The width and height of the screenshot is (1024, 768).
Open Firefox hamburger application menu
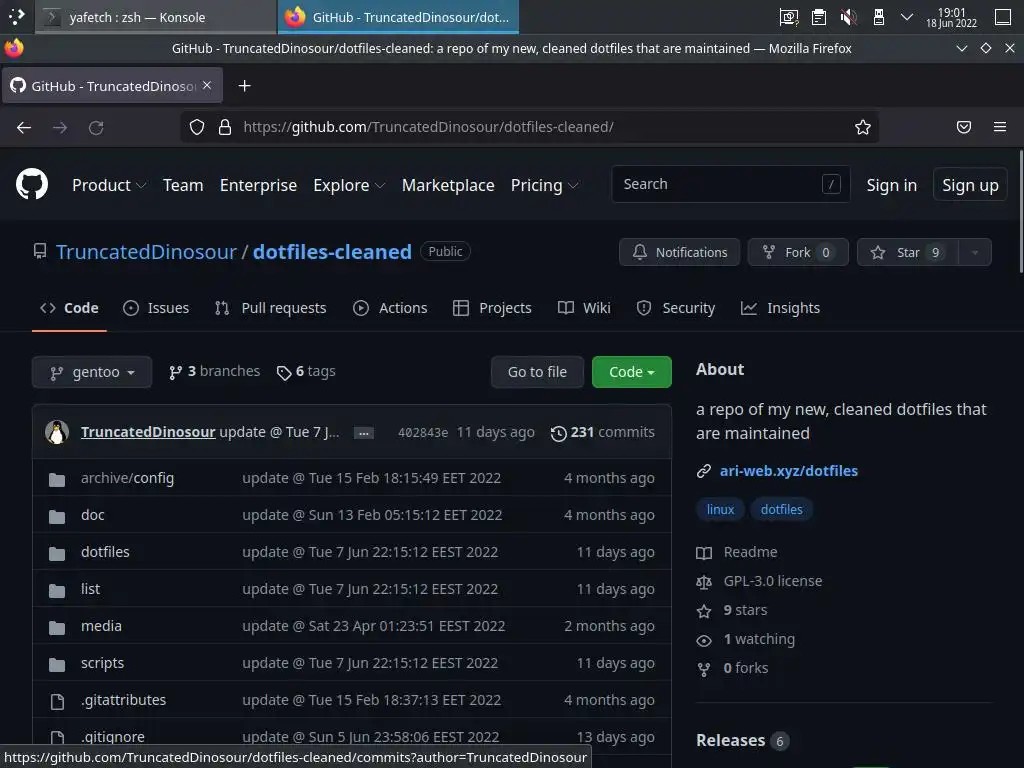(1000, 127)
